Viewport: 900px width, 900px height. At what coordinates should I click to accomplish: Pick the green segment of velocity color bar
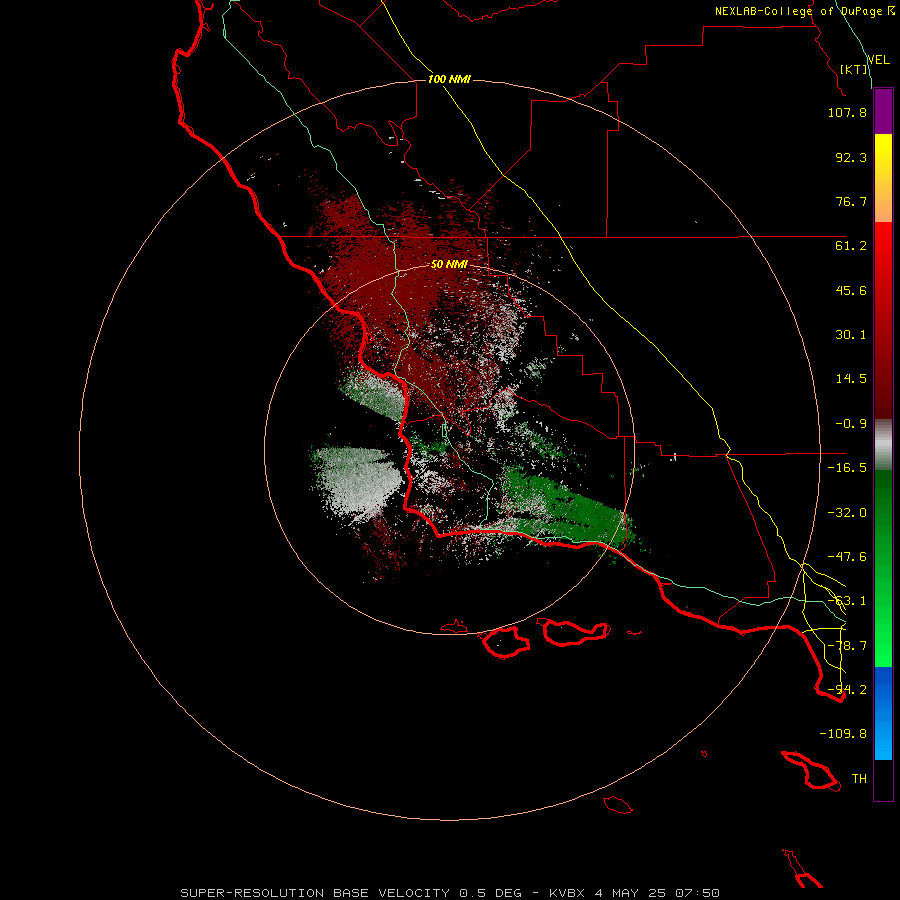point(883,568)
